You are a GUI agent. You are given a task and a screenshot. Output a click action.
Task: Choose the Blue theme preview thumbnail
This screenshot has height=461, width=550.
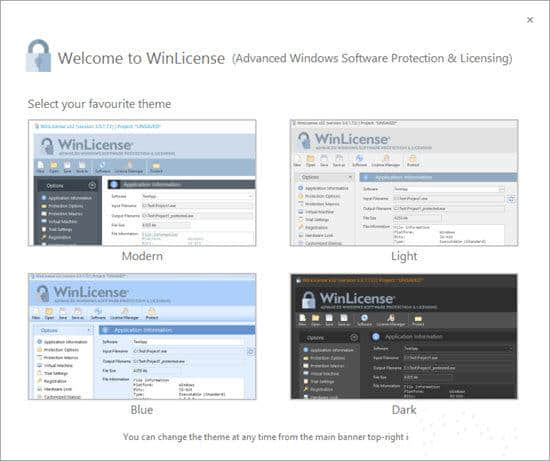point(142,336)
